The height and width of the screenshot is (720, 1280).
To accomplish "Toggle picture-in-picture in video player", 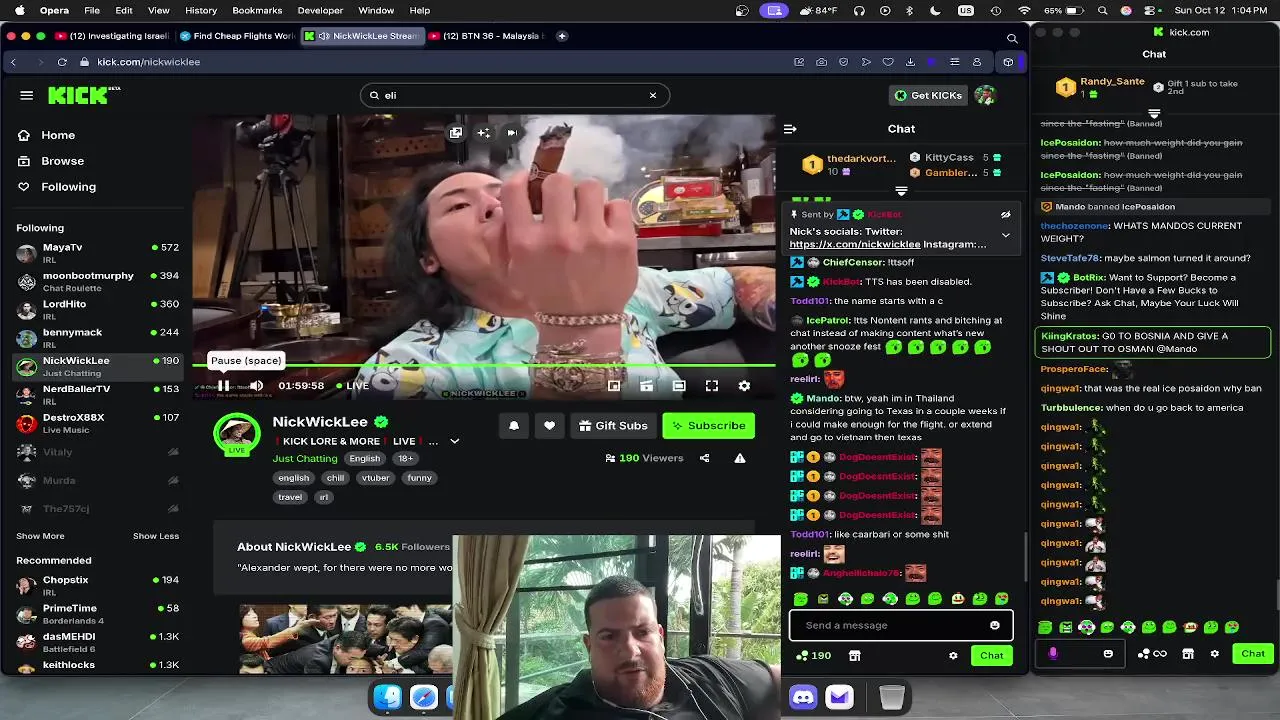I will (x=614, y=385).
